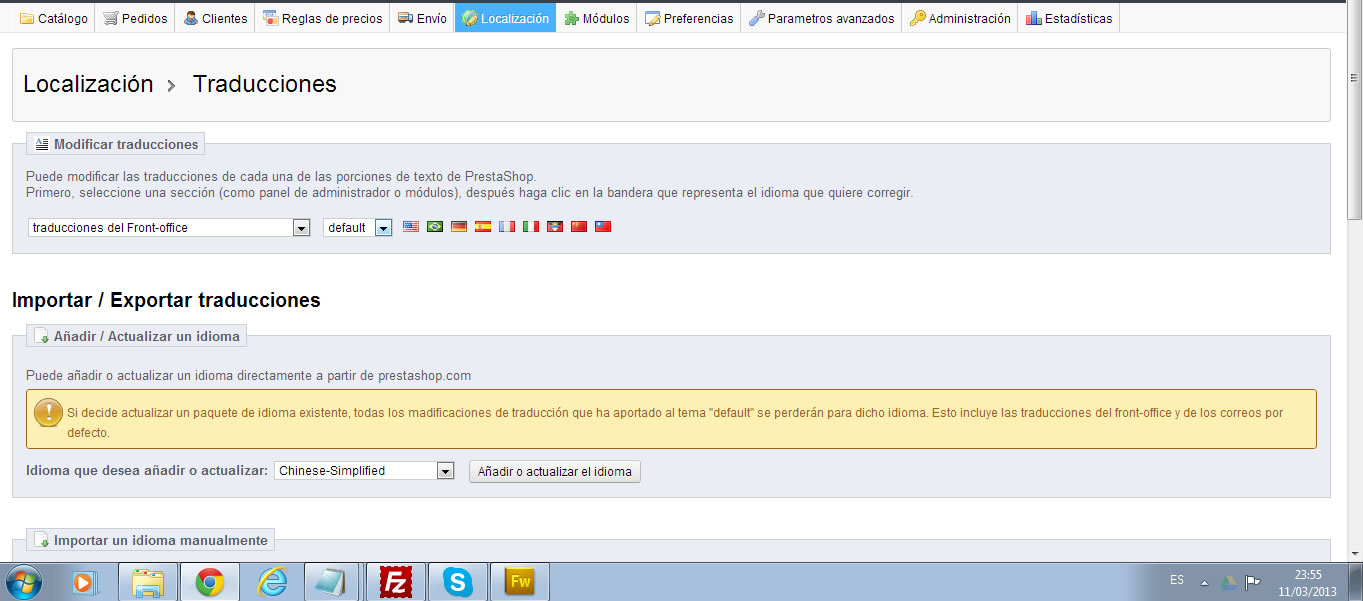
Task: Open Adobe Fireworks from the taskbar
Action: pos(520,581)
